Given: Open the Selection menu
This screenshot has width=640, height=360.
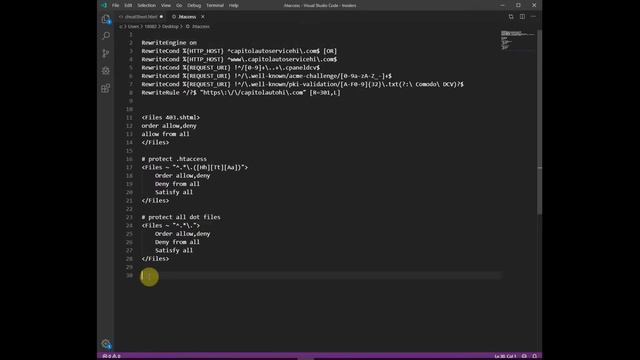Looking at the screenshot, I should [147, 5].
